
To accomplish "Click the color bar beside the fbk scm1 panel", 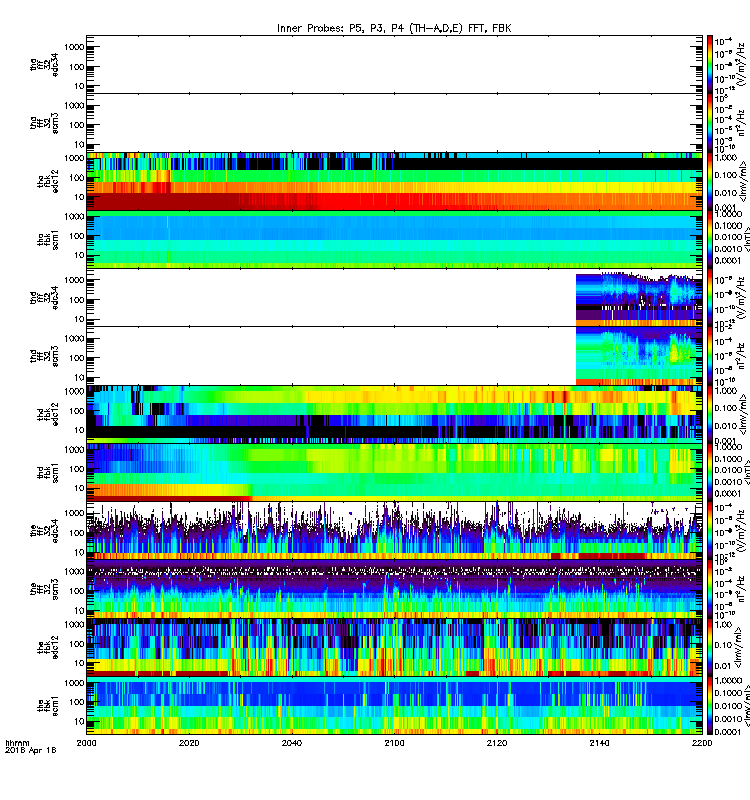I will pos(709,706).
